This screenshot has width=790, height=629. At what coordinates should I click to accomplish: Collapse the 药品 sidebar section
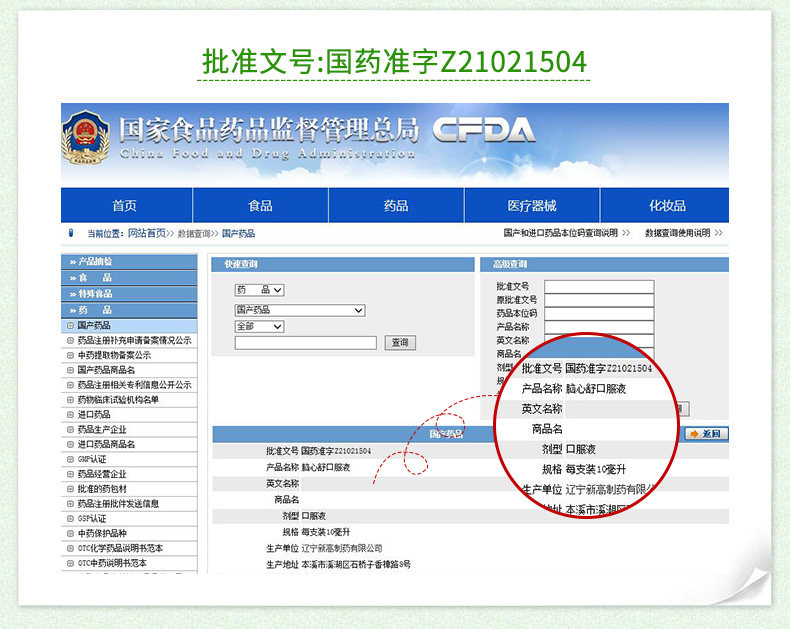(129, 310)
